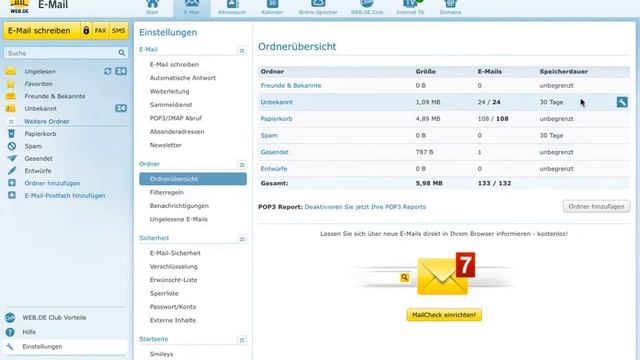Viewport: 640px width, 360px height.
Task: Open the WEB.DE Club tab
Action: 367,8
